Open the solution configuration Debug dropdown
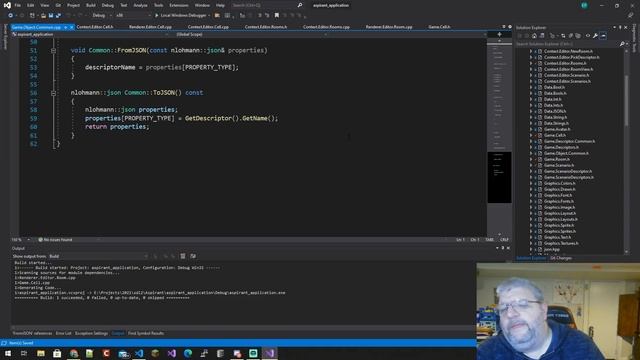Screen dimensions: 640x360 pyautogui.click(x=101, y=15)
